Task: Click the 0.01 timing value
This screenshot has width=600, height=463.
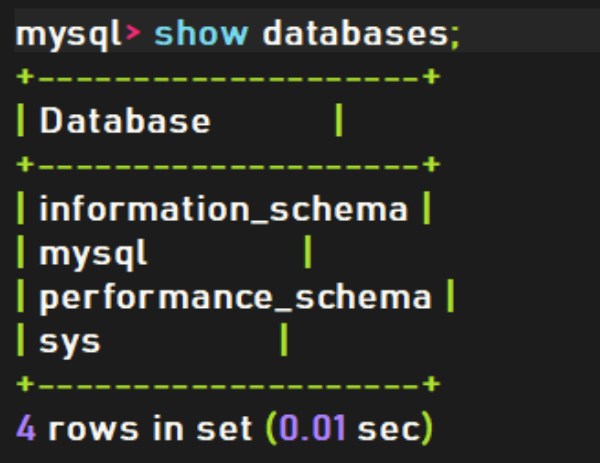Action: pos(312,428)
